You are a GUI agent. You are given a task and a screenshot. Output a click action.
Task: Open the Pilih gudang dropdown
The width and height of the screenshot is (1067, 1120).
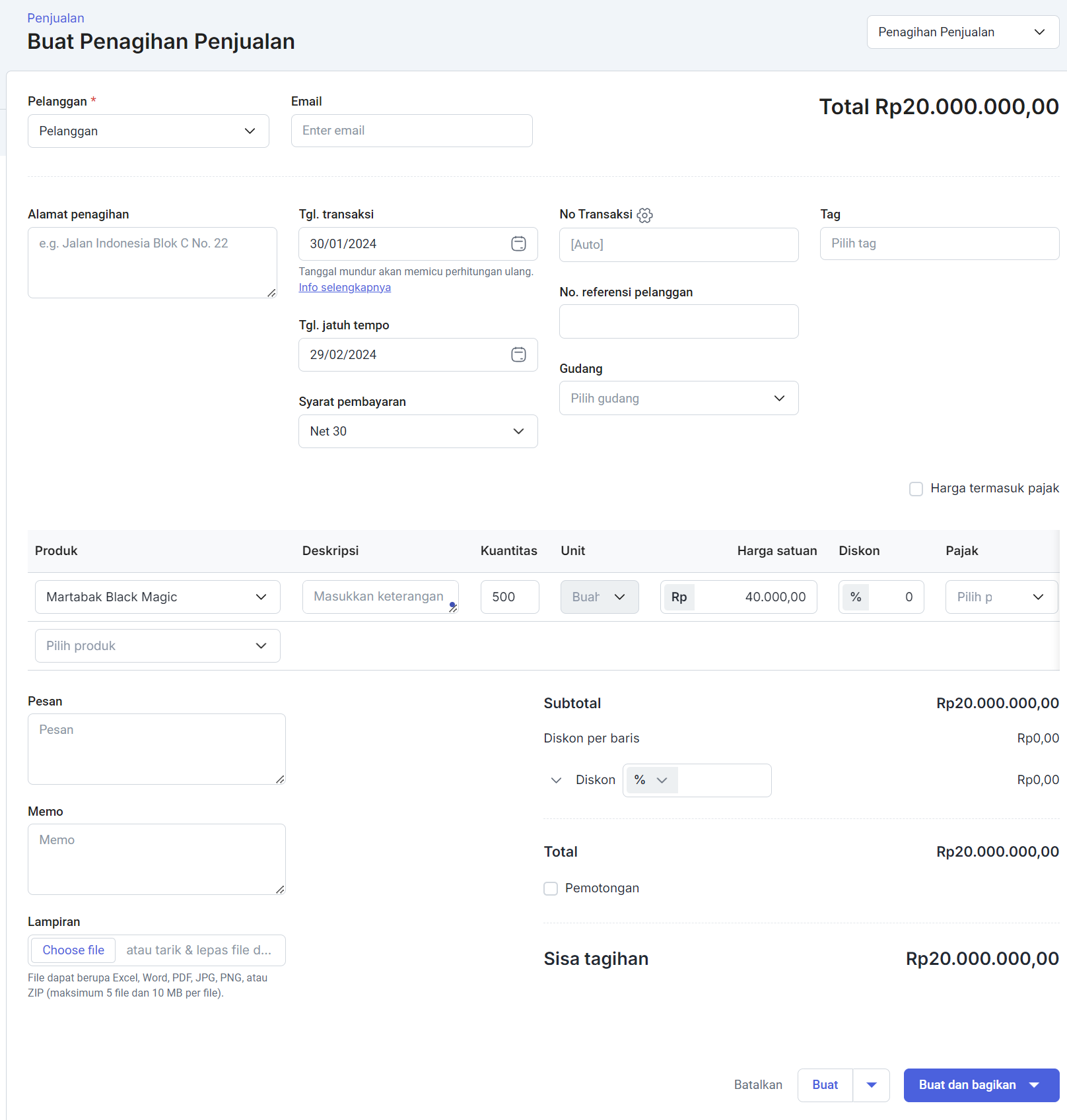point(679,398)
